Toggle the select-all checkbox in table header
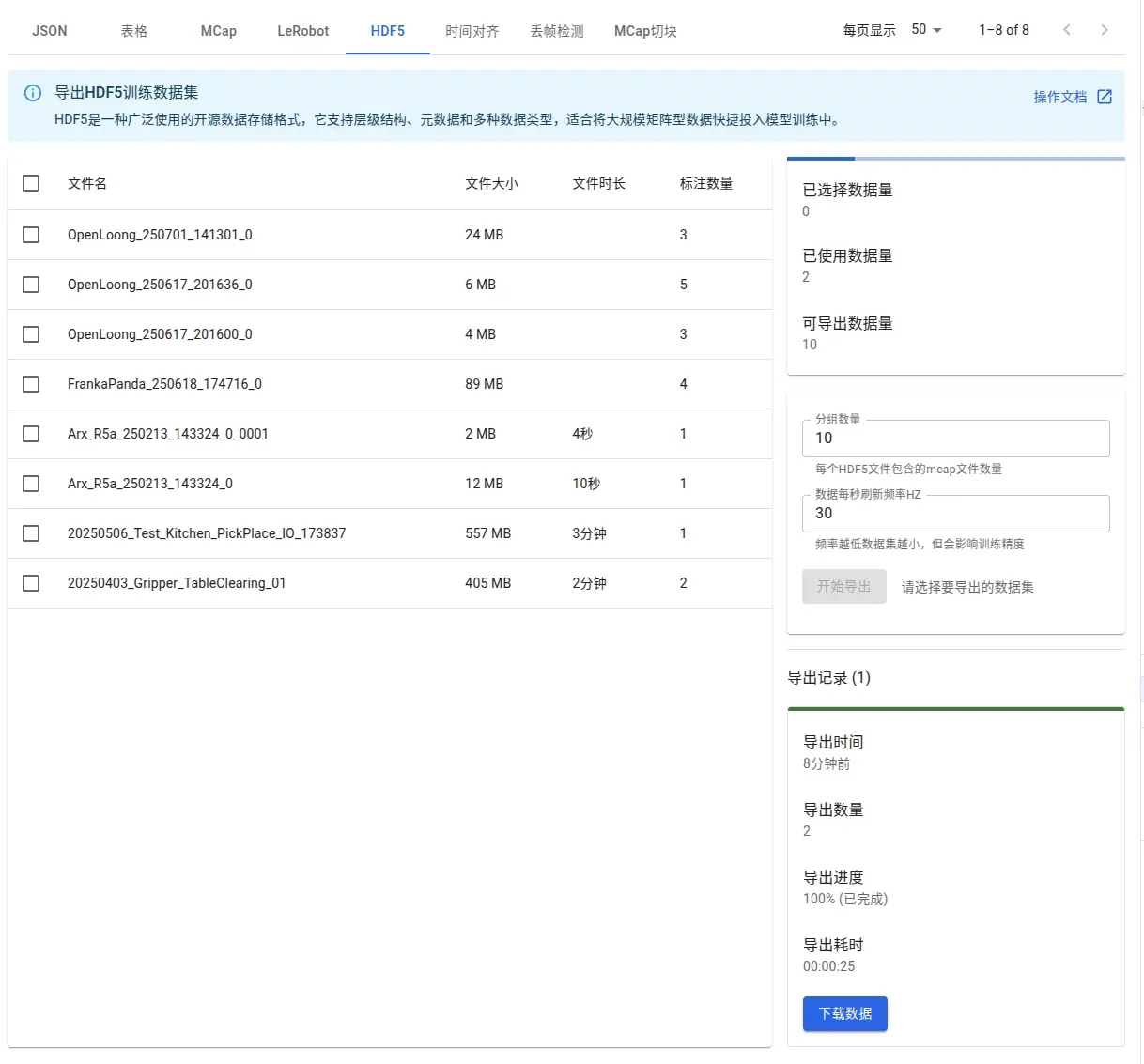Image resolution: width=1144 pixels, height=1064 pixels. coord(31,183)
